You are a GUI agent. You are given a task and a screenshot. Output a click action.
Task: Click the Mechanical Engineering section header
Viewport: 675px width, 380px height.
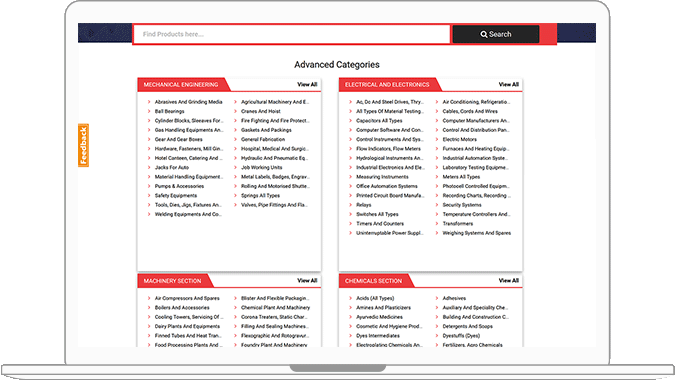coord(181,85)
